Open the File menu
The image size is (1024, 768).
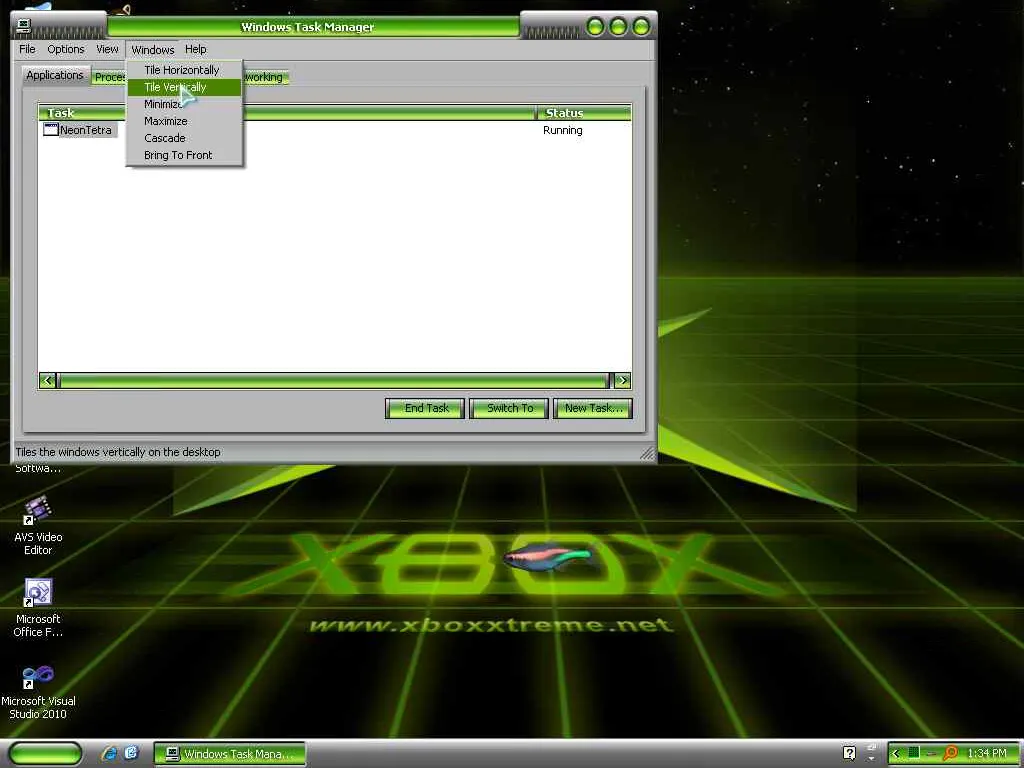click(27, 49)
